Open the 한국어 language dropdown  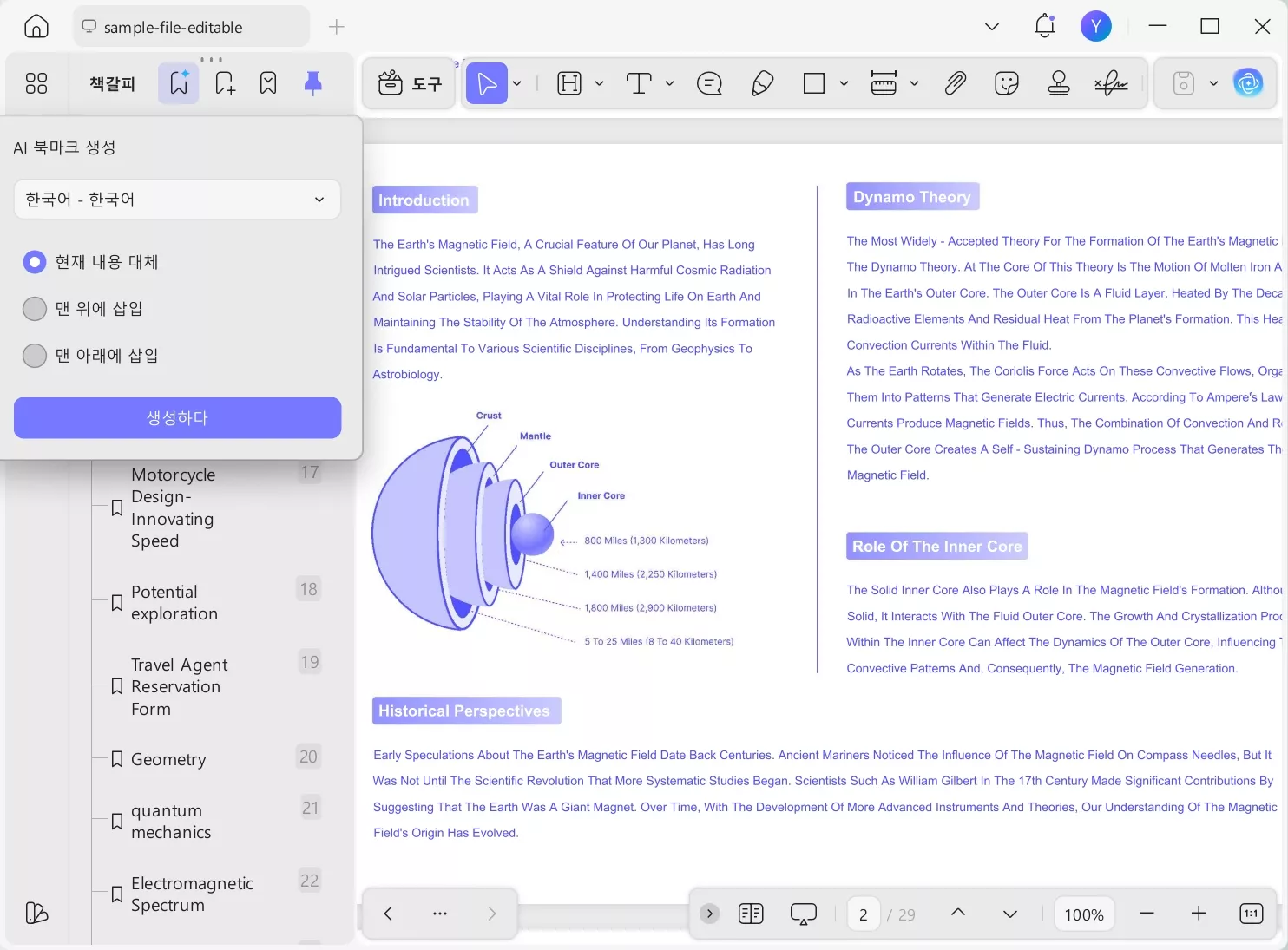[x=177, y=200]
